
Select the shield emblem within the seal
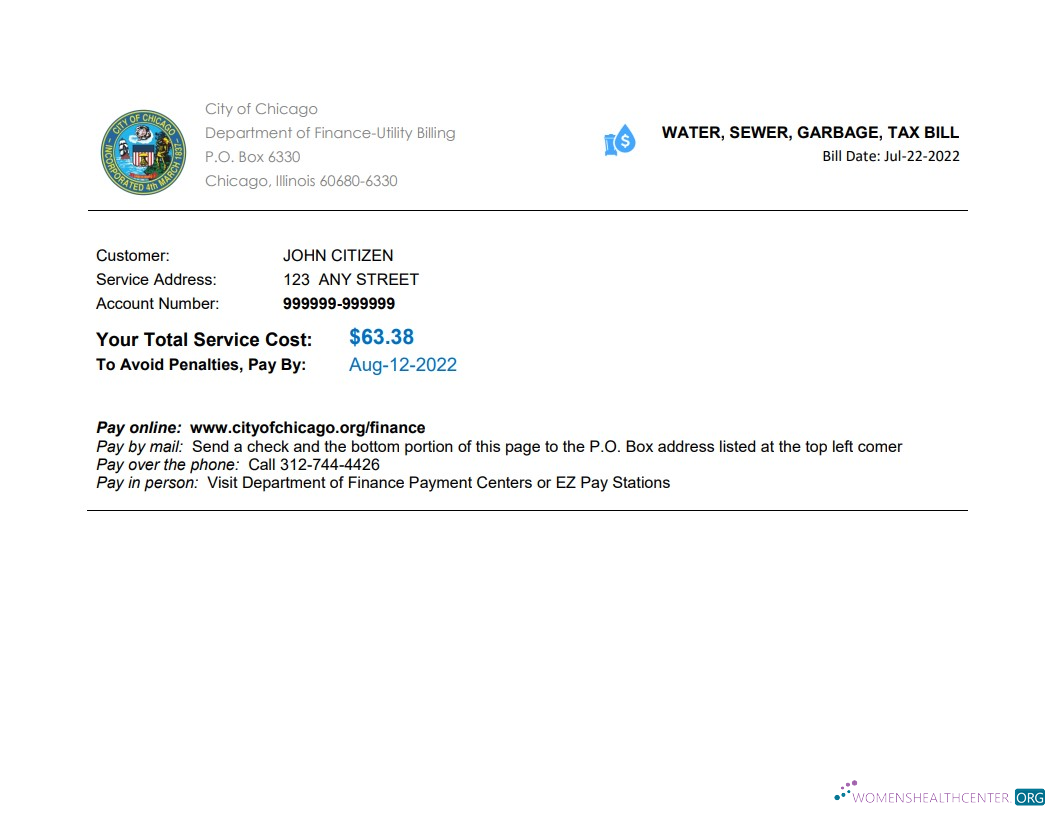click(x=143, y=155)
